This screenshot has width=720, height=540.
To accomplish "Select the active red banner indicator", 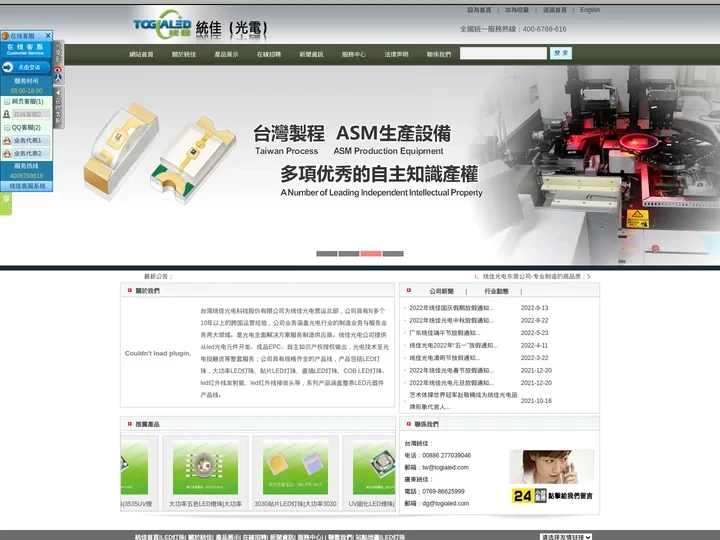I will point(371,253).
